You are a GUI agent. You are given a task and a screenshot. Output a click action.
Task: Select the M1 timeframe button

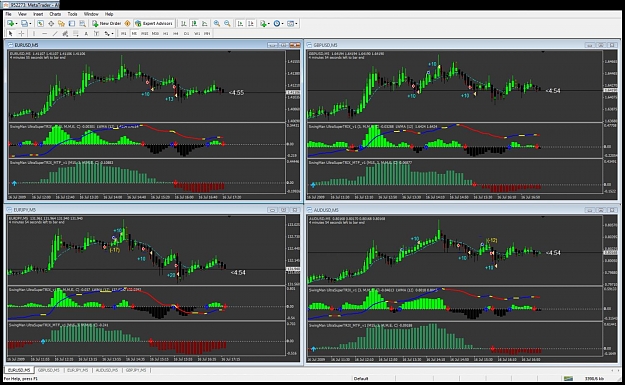tap(124, 34)
